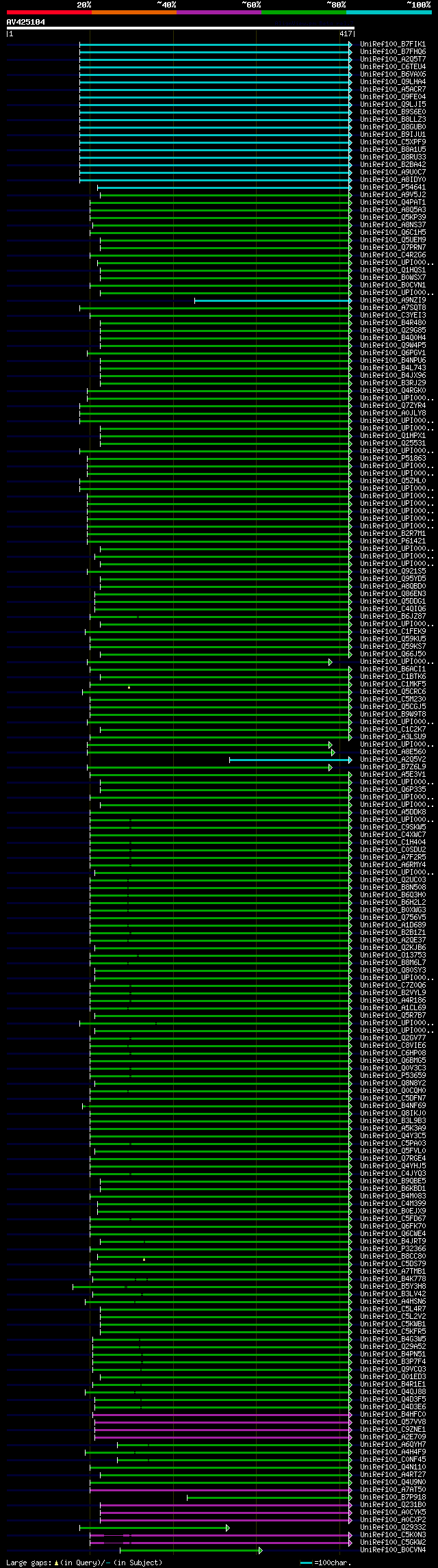The height and width of the screenshot is (1568, 438).
Task: Select the UniRef100_B4Q0H4 label
Action: tap(393, 338)
